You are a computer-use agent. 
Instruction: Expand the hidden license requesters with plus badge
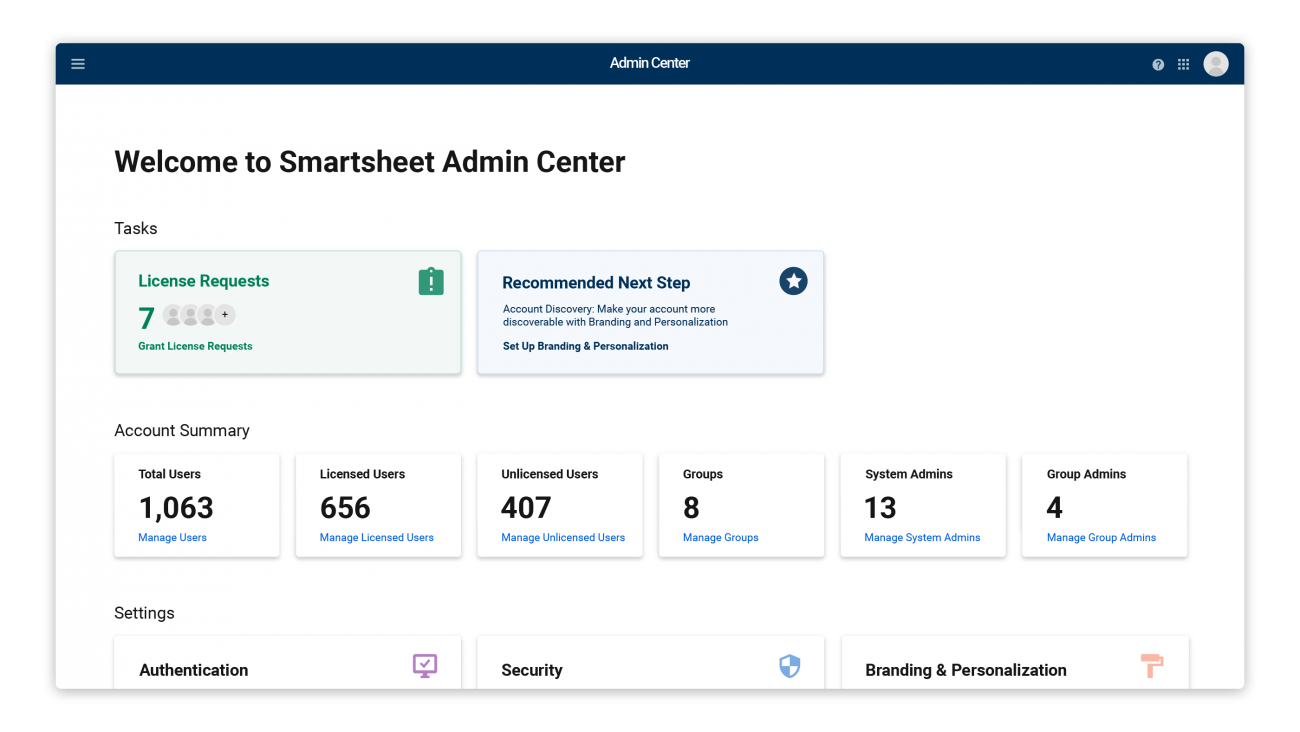pos(225,315)
